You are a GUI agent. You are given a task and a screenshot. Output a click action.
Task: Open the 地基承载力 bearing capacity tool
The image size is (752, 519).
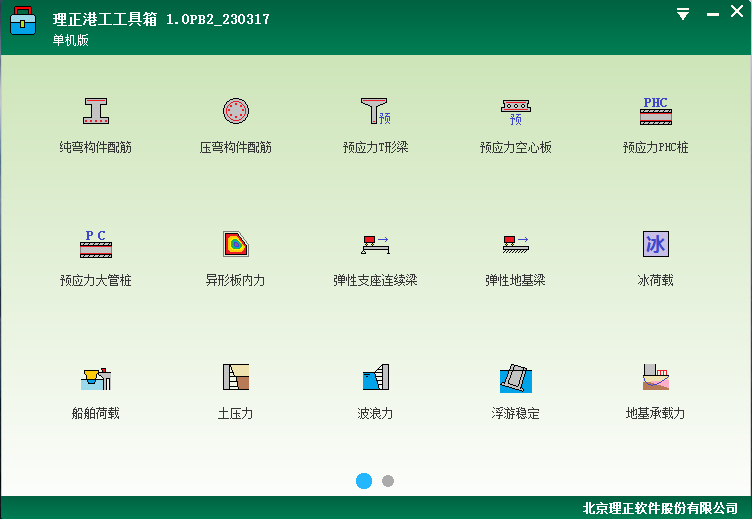(656, 377)
